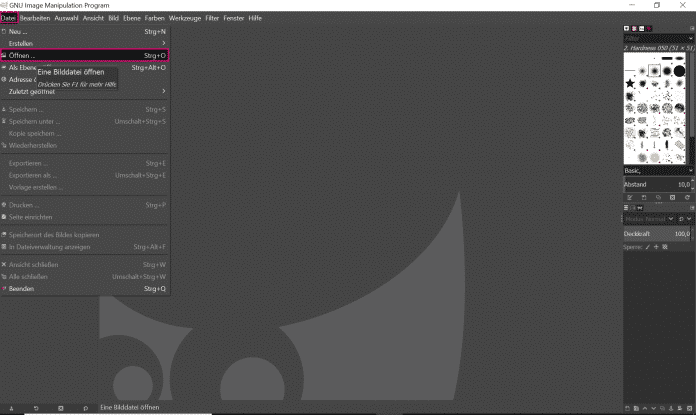Click the new layer icon at bottom right
696x415 pixels.
pyautogui.click(x=627, y=409)
